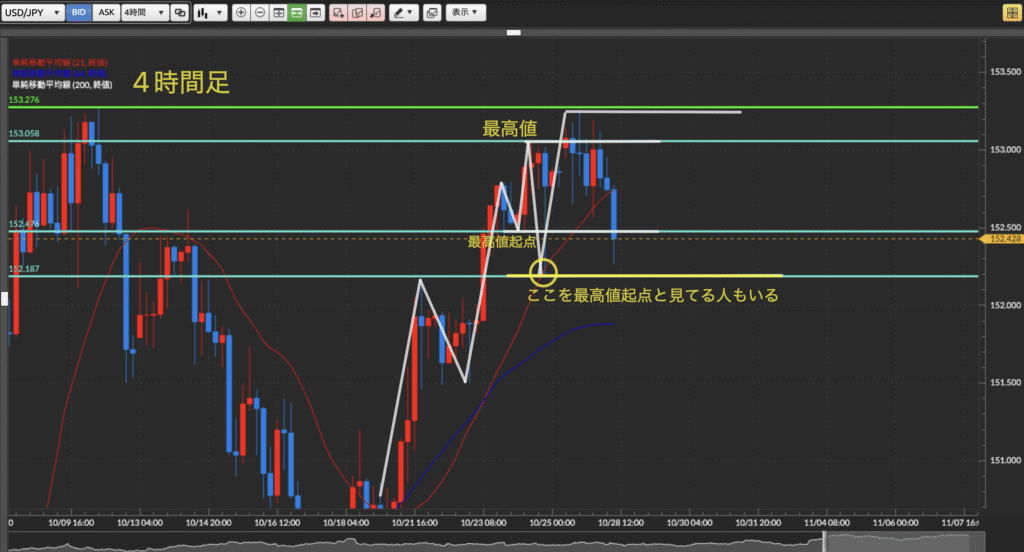Open the 4時間 timeframe dropdown

click(x=143, y=13)
